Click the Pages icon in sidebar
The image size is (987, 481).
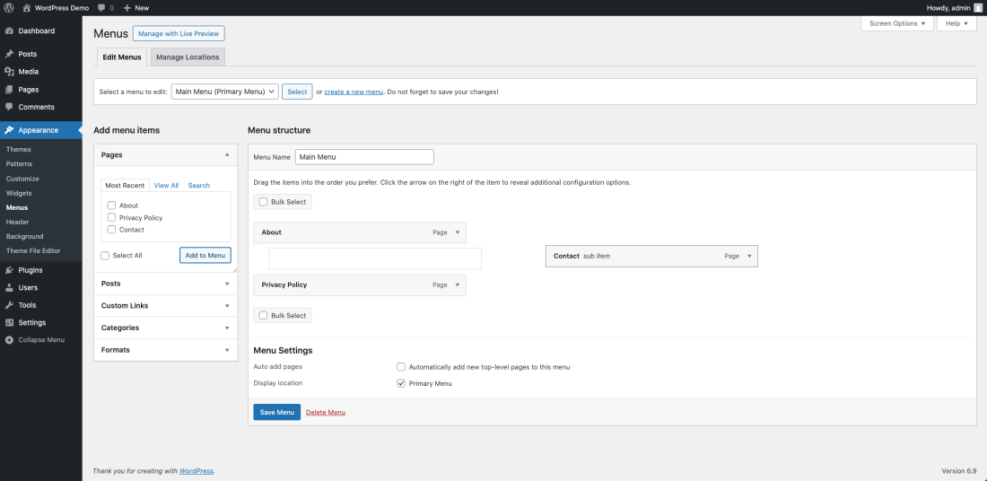(9, 89)
